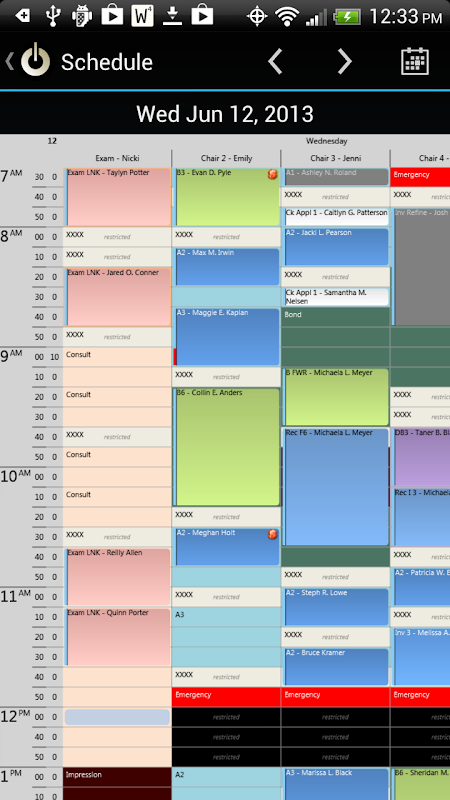
Task: Tap the Emergency block in Chair 4 at 7:30
Action: pos(420,177)
